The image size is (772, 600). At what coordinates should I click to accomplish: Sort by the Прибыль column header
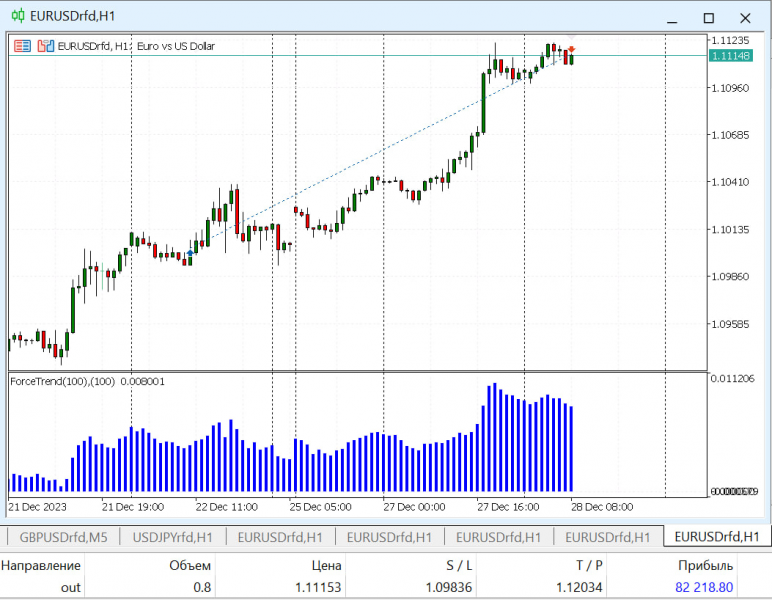pos(705,566)
